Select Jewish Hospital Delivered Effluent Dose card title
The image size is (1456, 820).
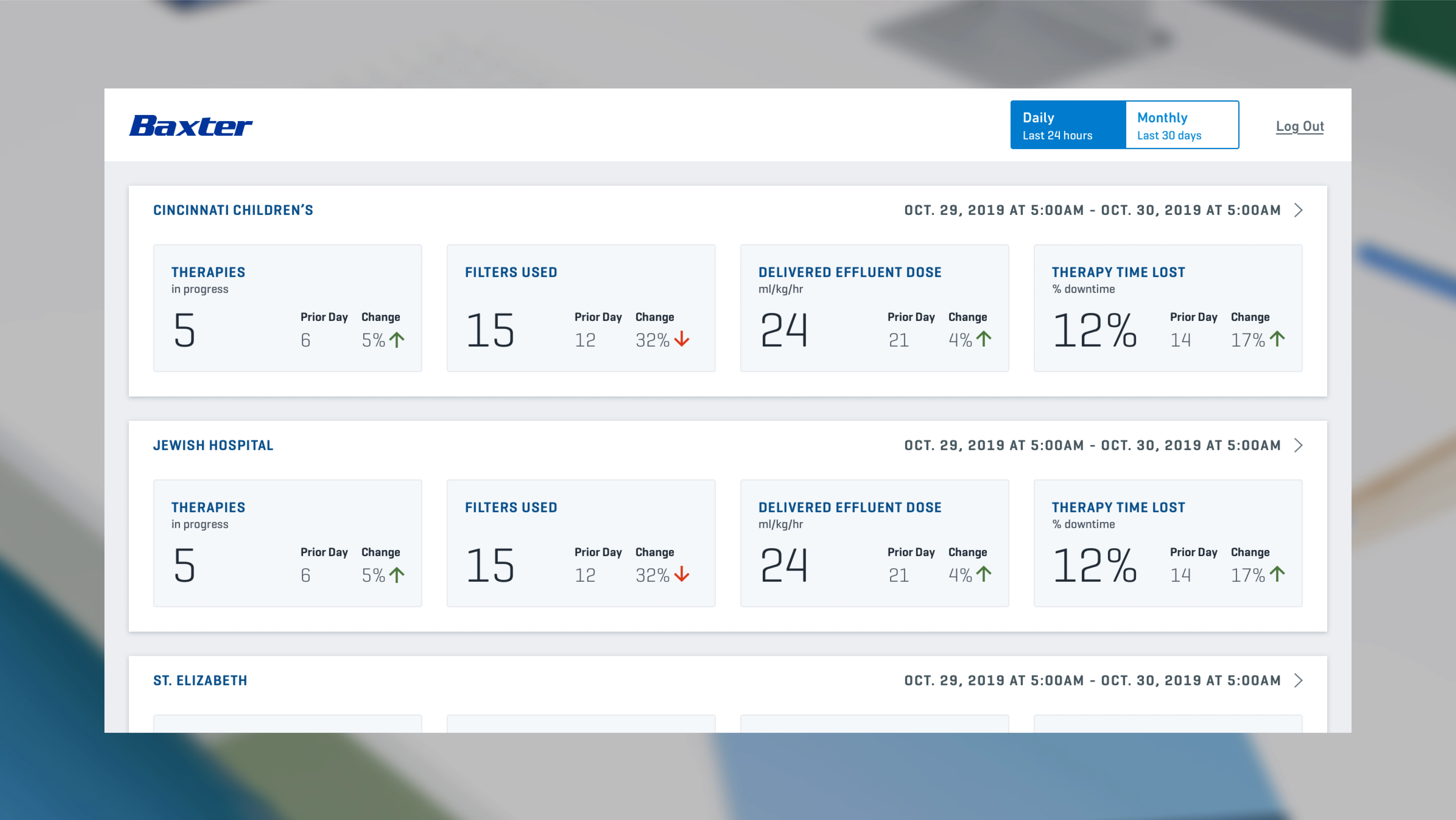tap(850, 507)
